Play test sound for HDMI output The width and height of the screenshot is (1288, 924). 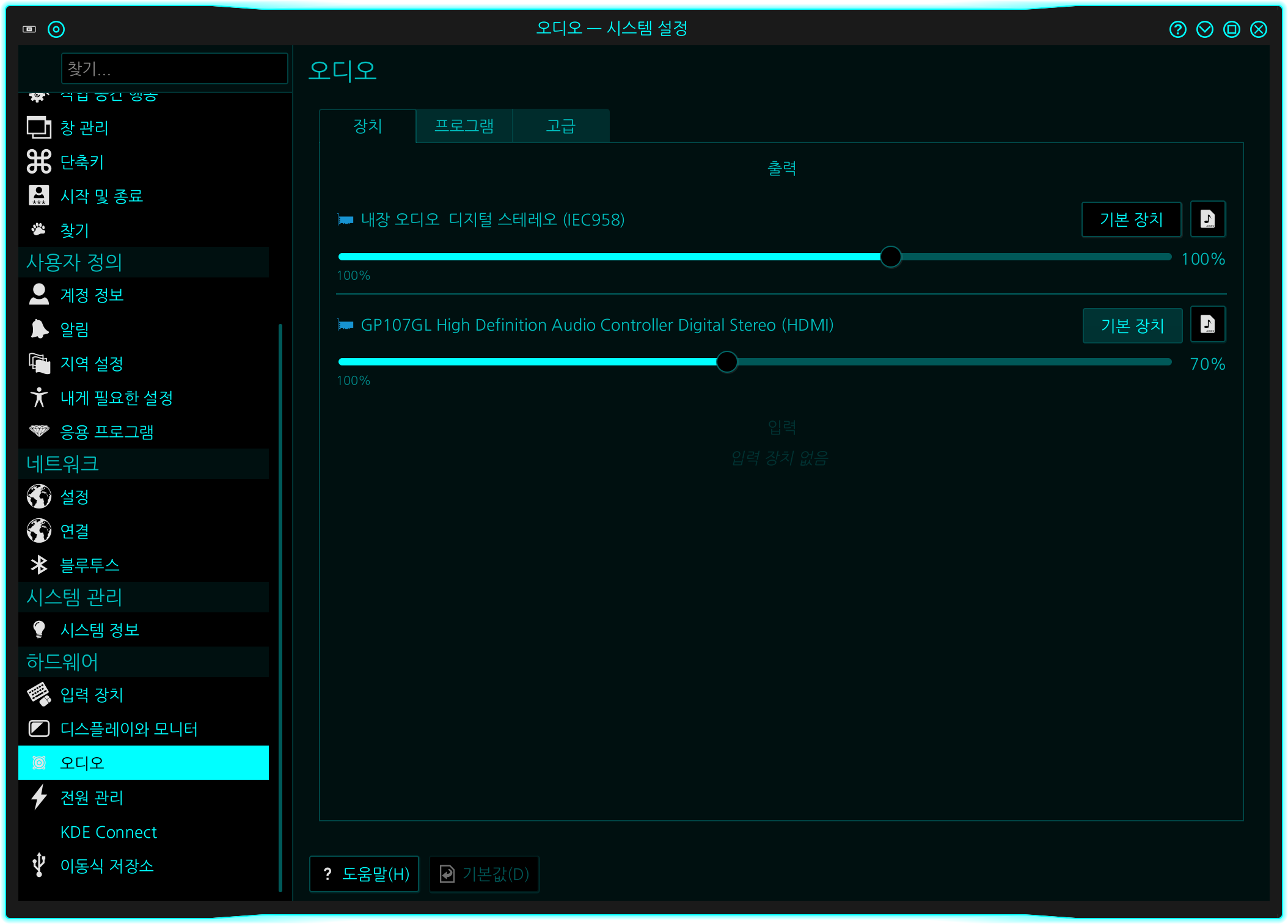tap(1207, 324)
